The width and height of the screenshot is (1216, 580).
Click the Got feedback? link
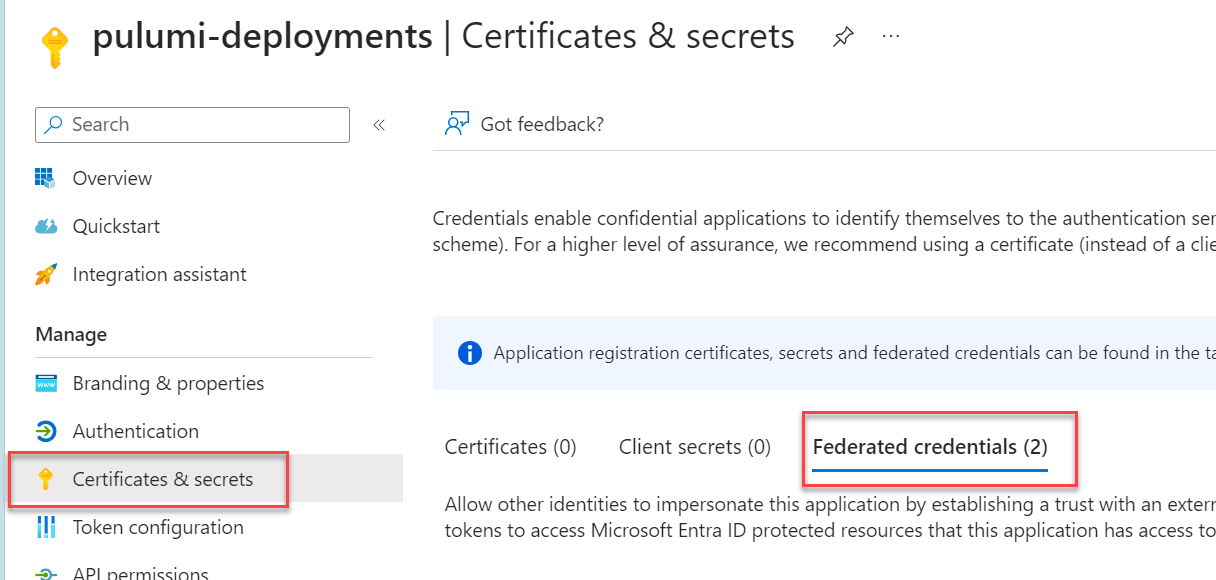click(x=542, y=124)
